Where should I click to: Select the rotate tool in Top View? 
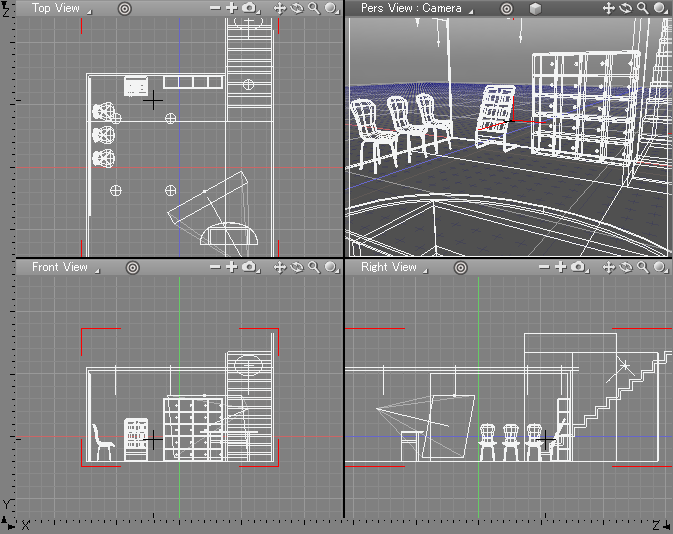coord(297,8)
